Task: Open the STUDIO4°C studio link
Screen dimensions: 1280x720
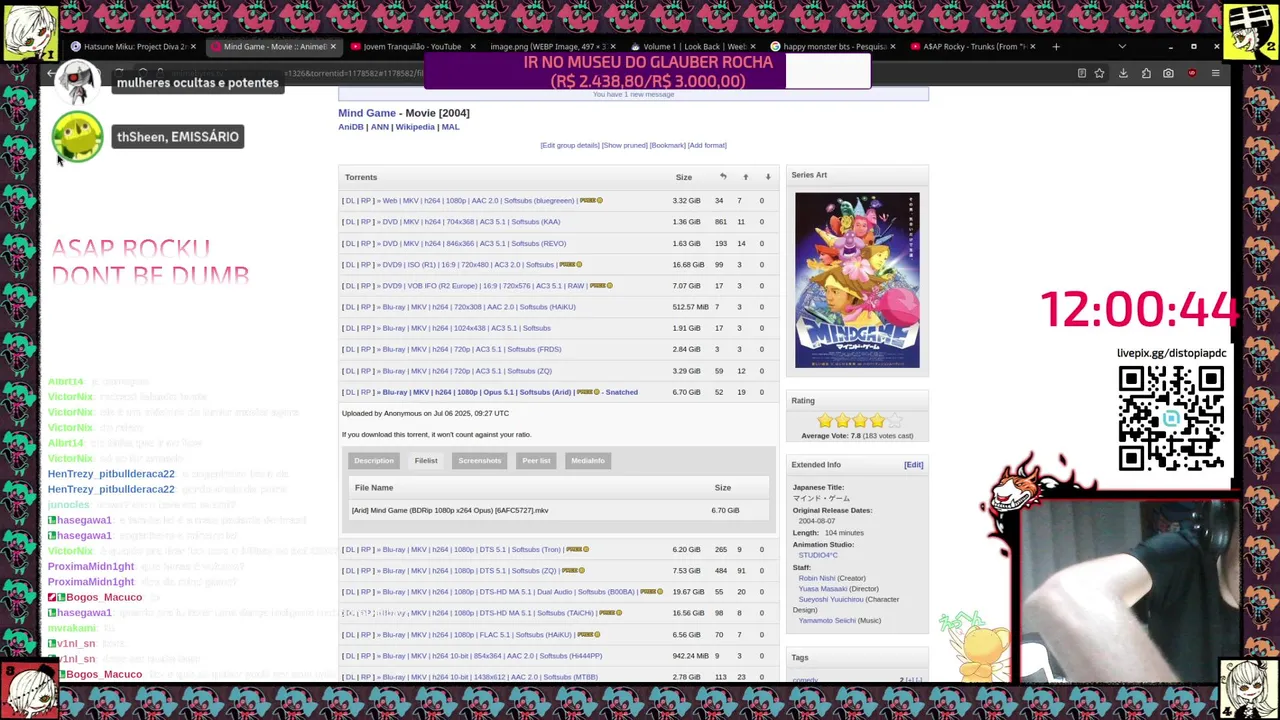Action: 818,555
